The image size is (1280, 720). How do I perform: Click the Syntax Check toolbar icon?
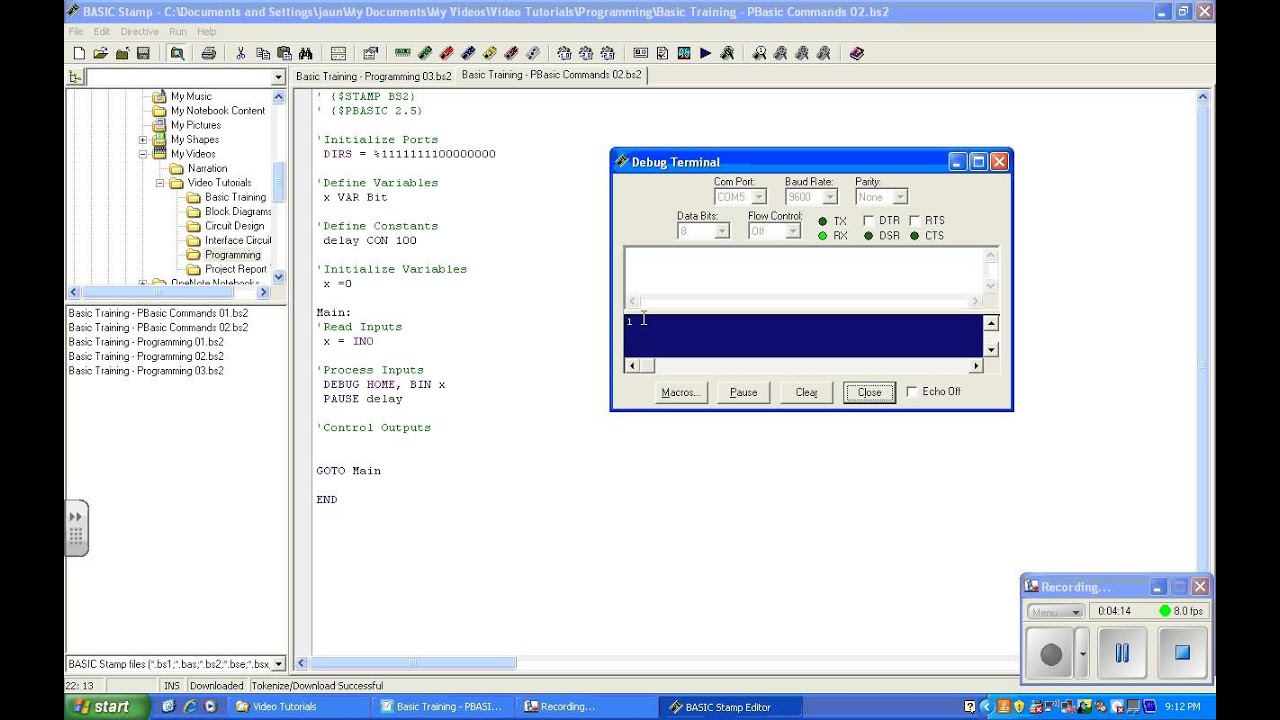click(x=662, y=54)
